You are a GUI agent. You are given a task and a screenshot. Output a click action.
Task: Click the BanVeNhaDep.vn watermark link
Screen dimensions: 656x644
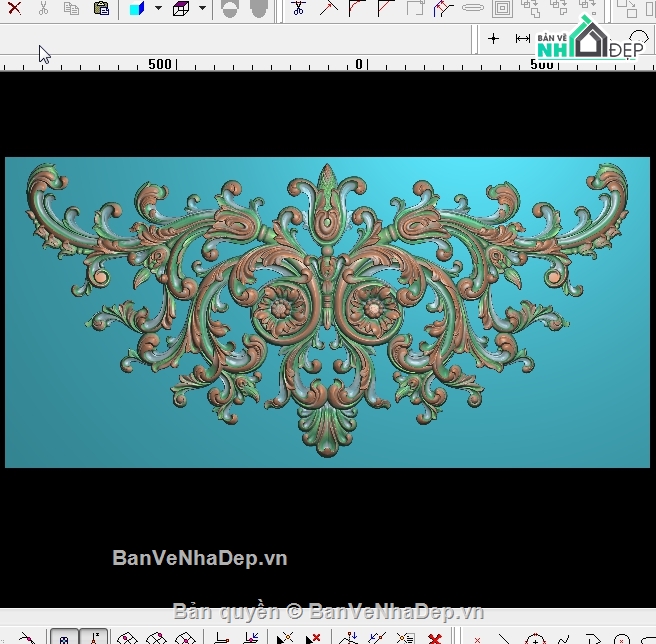point(200,558)
